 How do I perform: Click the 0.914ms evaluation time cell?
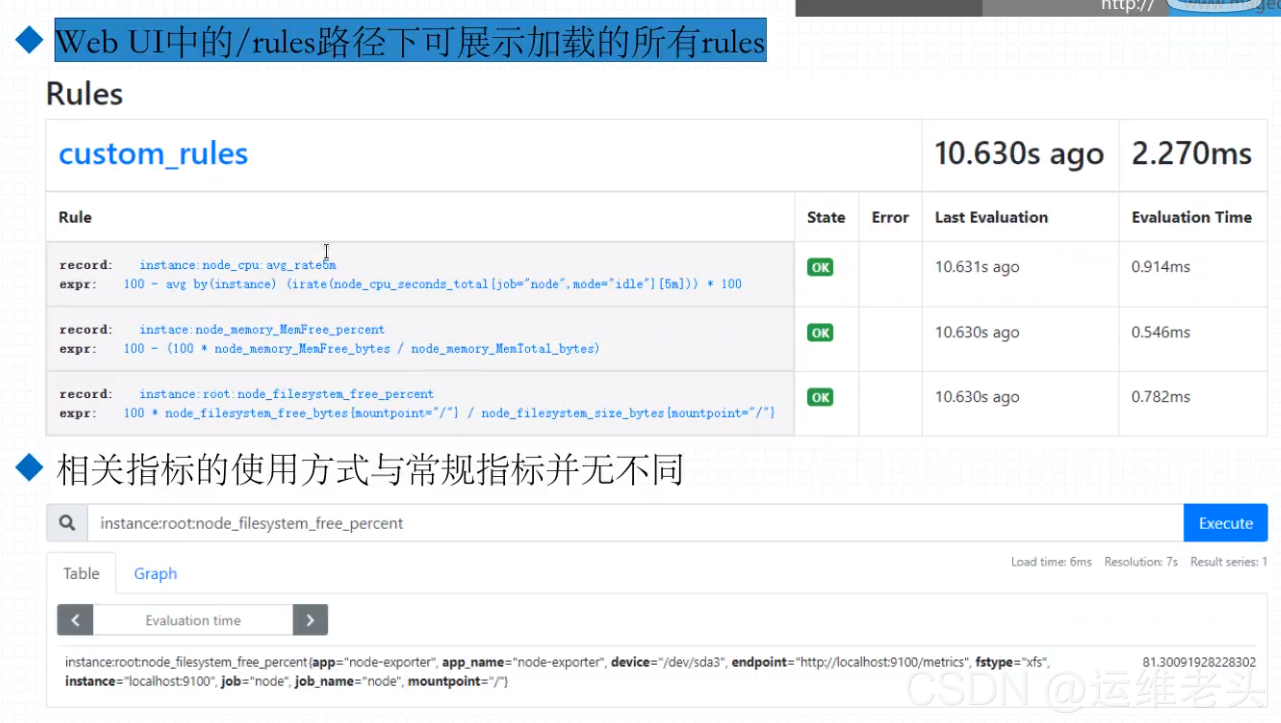click(x=1161, y=267)
